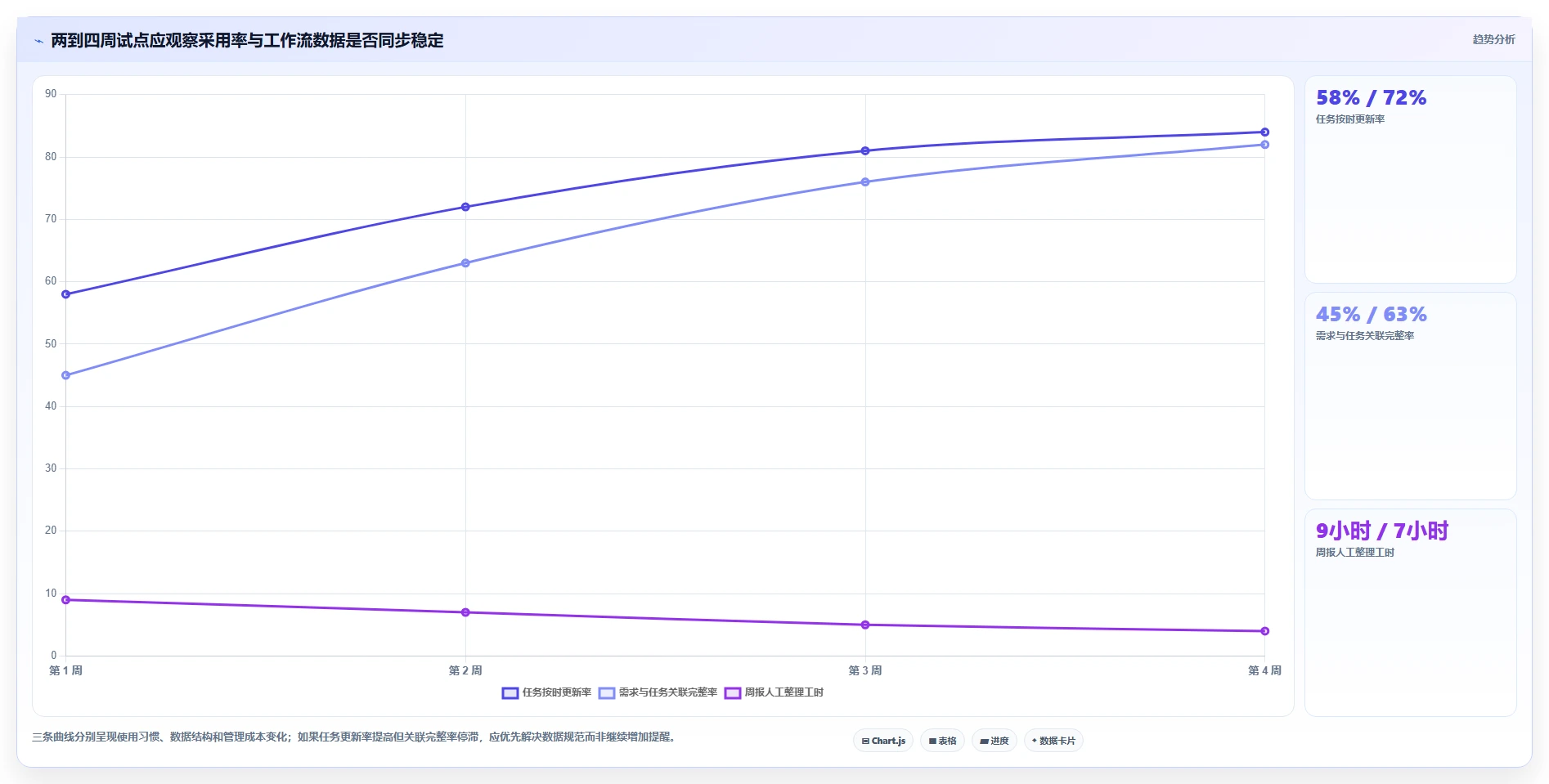Screen dimensions: 1549x784
Task: Click the 需求与任务关联完整率 caption in the stat card
Action: (1365, 336)
